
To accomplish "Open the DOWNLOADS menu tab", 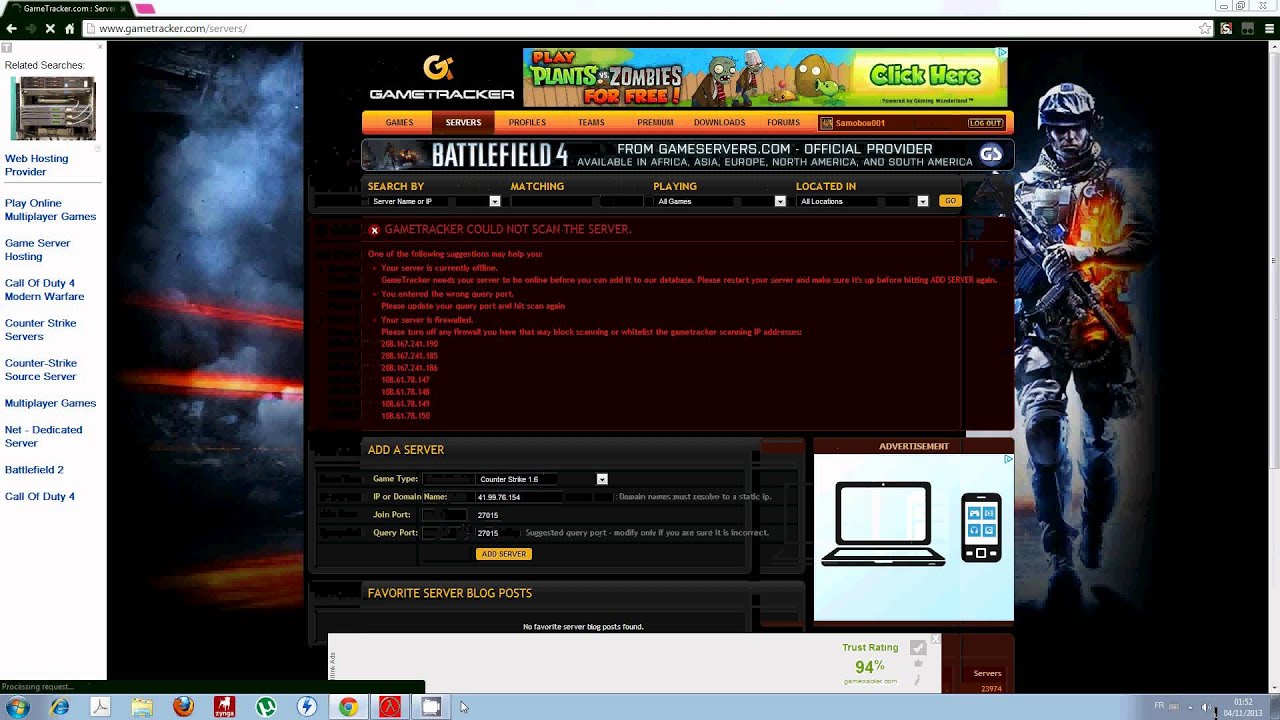I will pyautogui.click(x=719, y=123).
